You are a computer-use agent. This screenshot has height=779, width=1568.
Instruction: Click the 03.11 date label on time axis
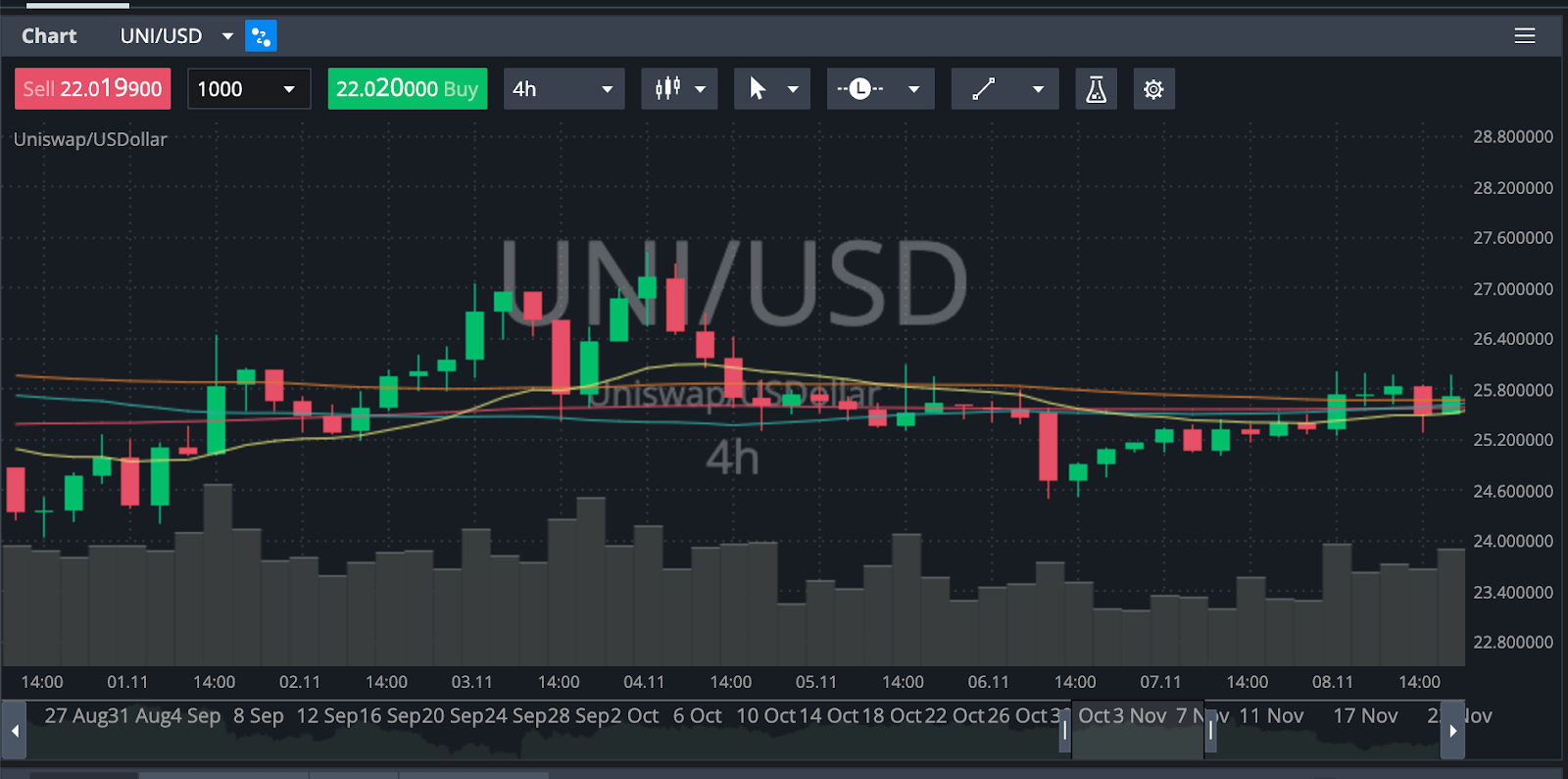[471, 682]
